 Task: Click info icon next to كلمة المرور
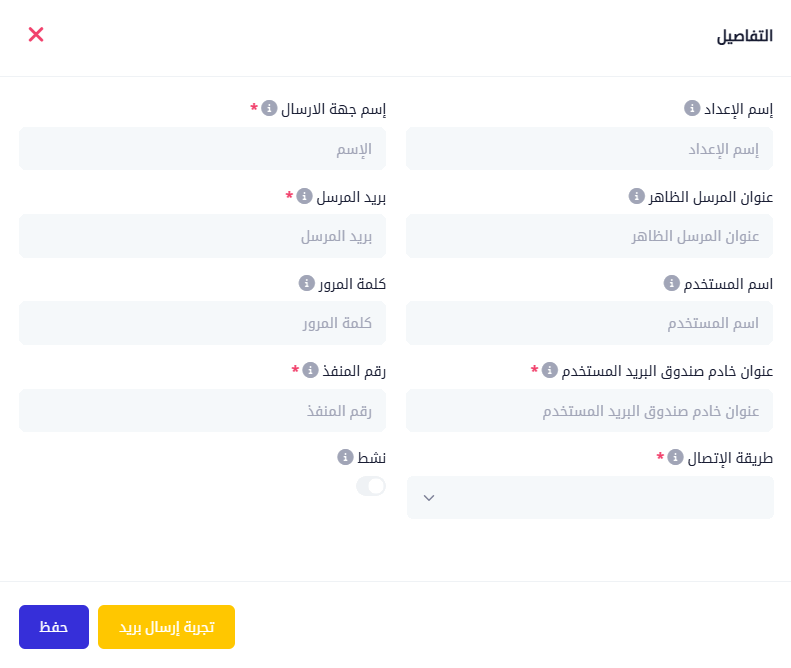(x=307, y=283)
